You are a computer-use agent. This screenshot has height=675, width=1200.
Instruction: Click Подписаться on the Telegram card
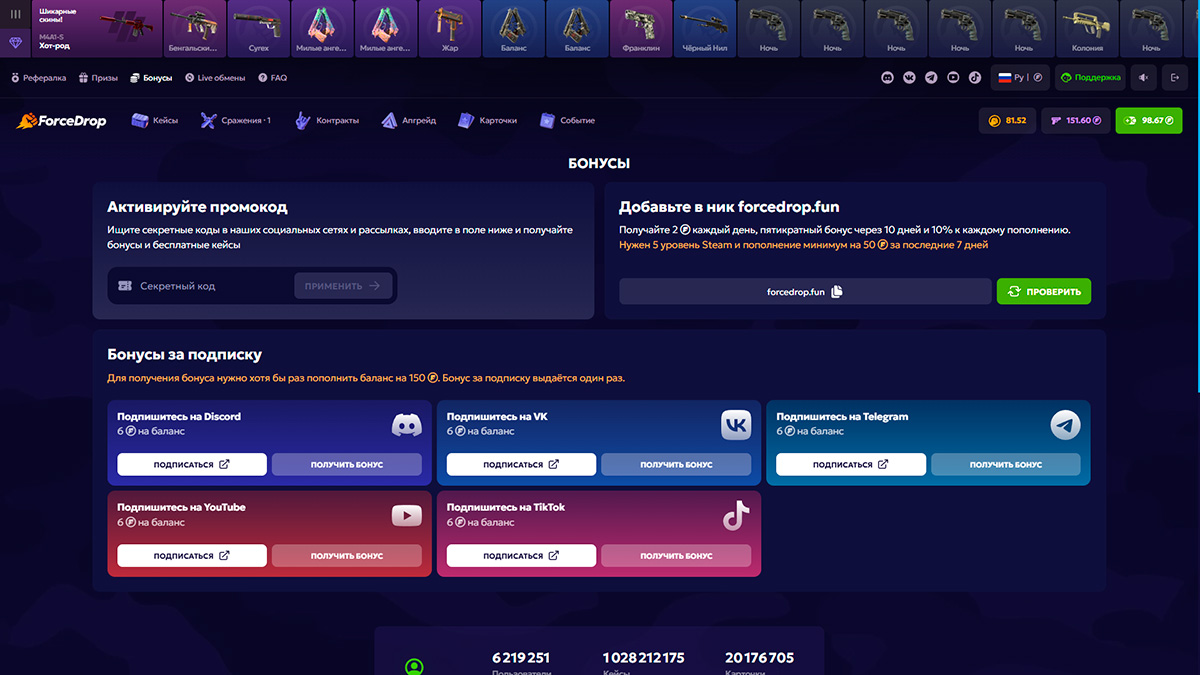click(x=851, y=465)
